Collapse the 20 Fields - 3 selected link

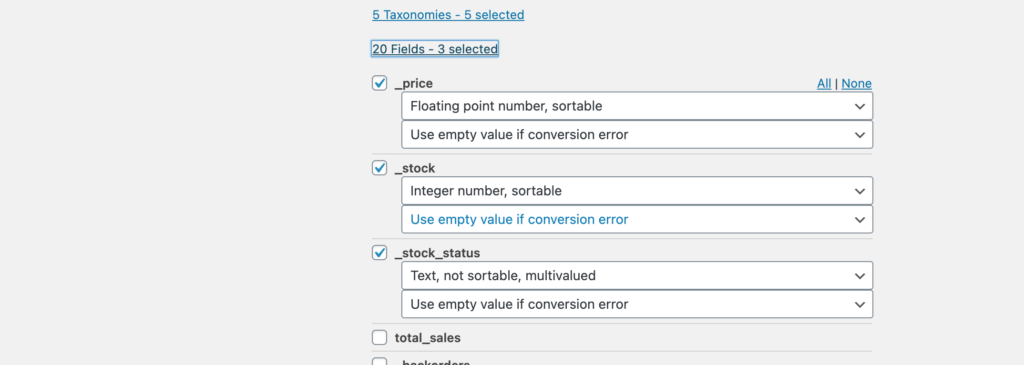click(x=435, y=49)
